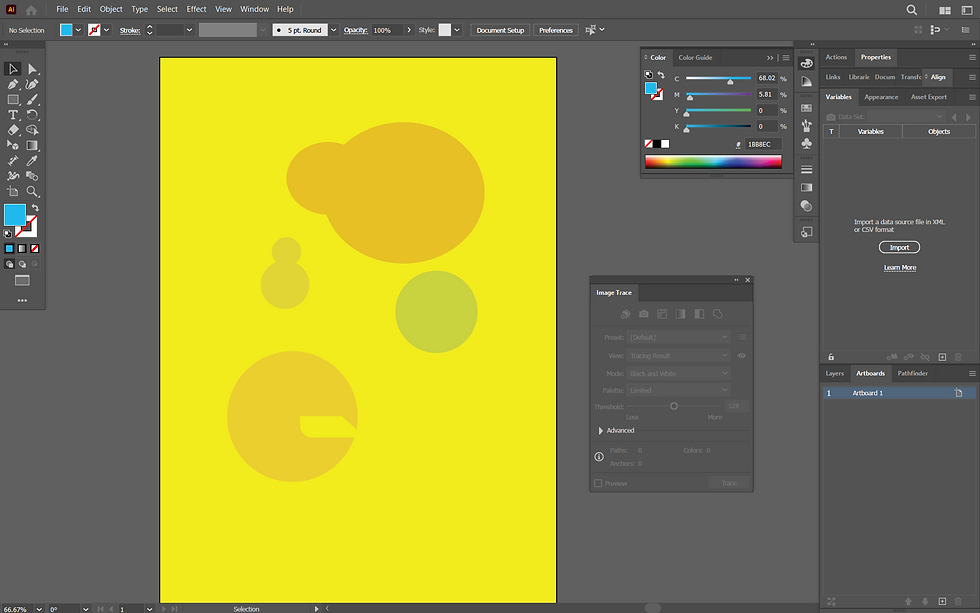Image resolution: width=980 pixels, height=613 pixels.
Task: Reset to default fill and stroke
Action: tap(8, 234)
